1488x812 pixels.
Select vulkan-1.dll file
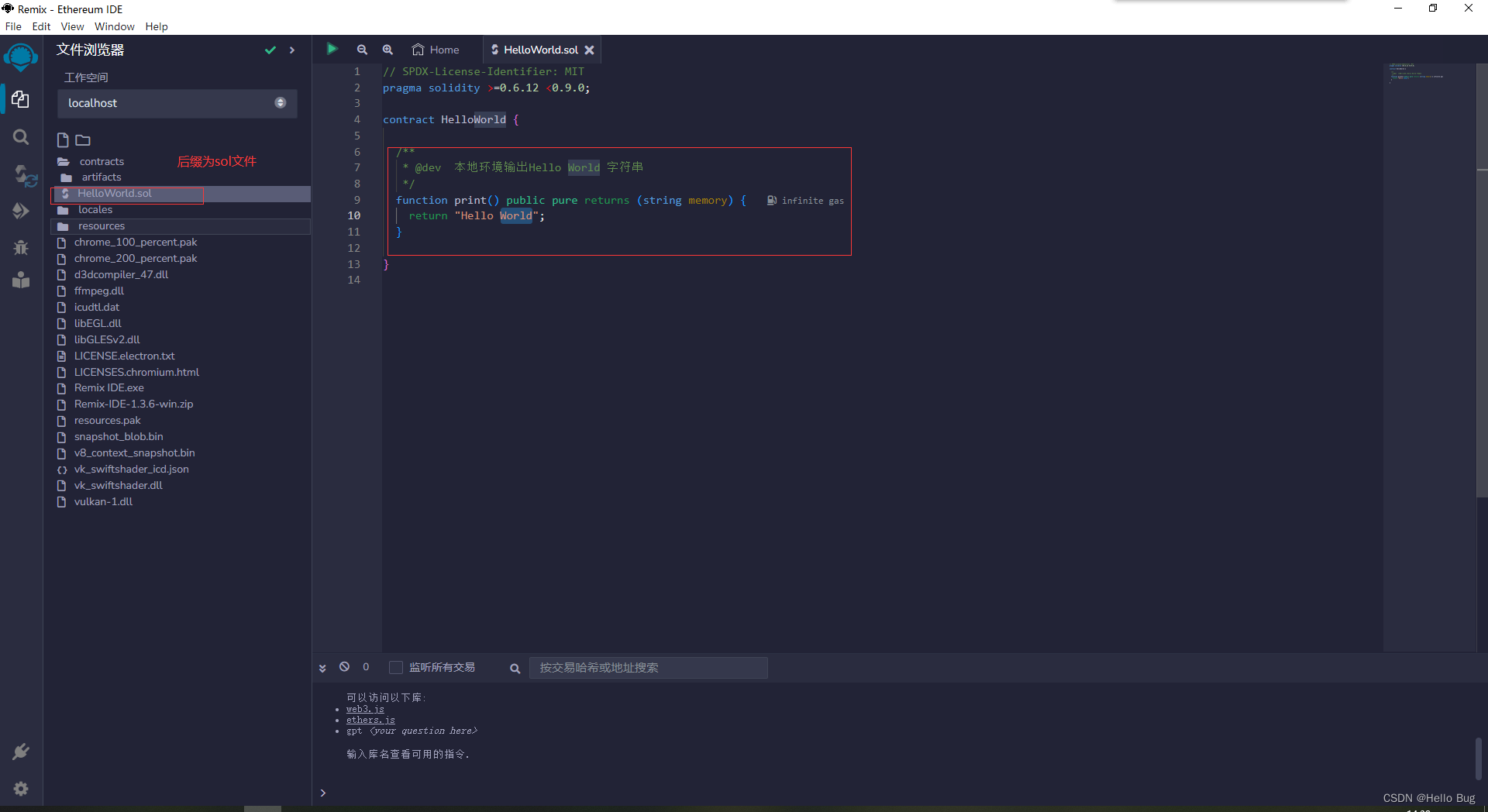tap(104, 502)
